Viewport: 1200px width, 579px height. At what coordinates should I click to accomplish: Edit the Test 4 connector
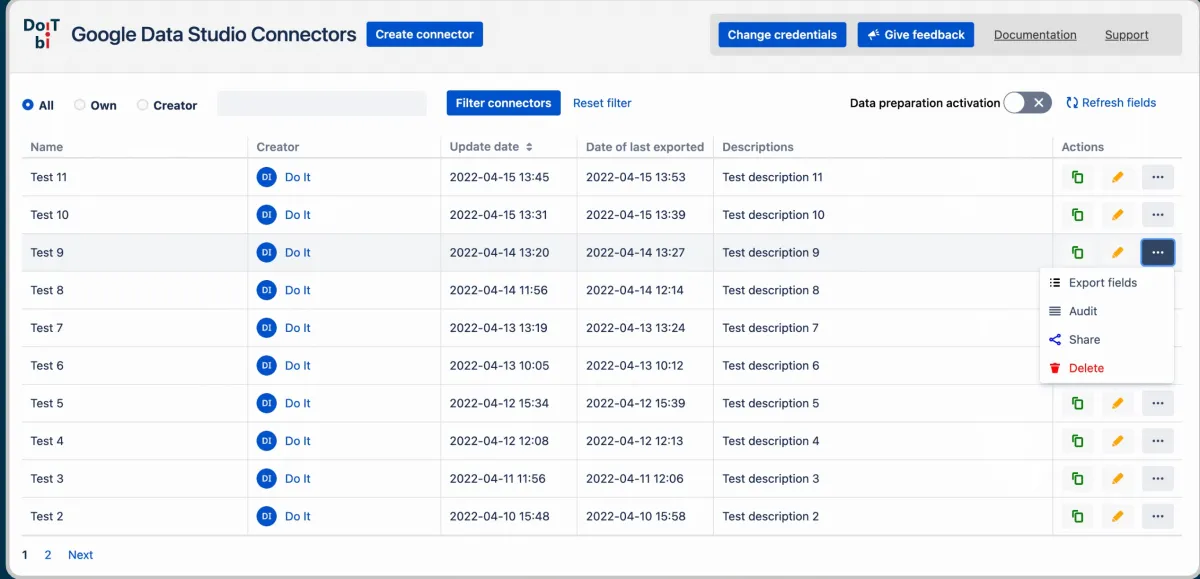click(1118, 441)
